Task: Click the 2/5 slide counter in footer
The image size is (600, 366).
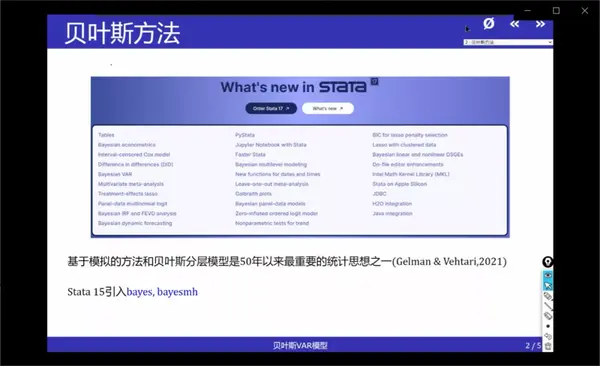Action: [x=533, y=346]
